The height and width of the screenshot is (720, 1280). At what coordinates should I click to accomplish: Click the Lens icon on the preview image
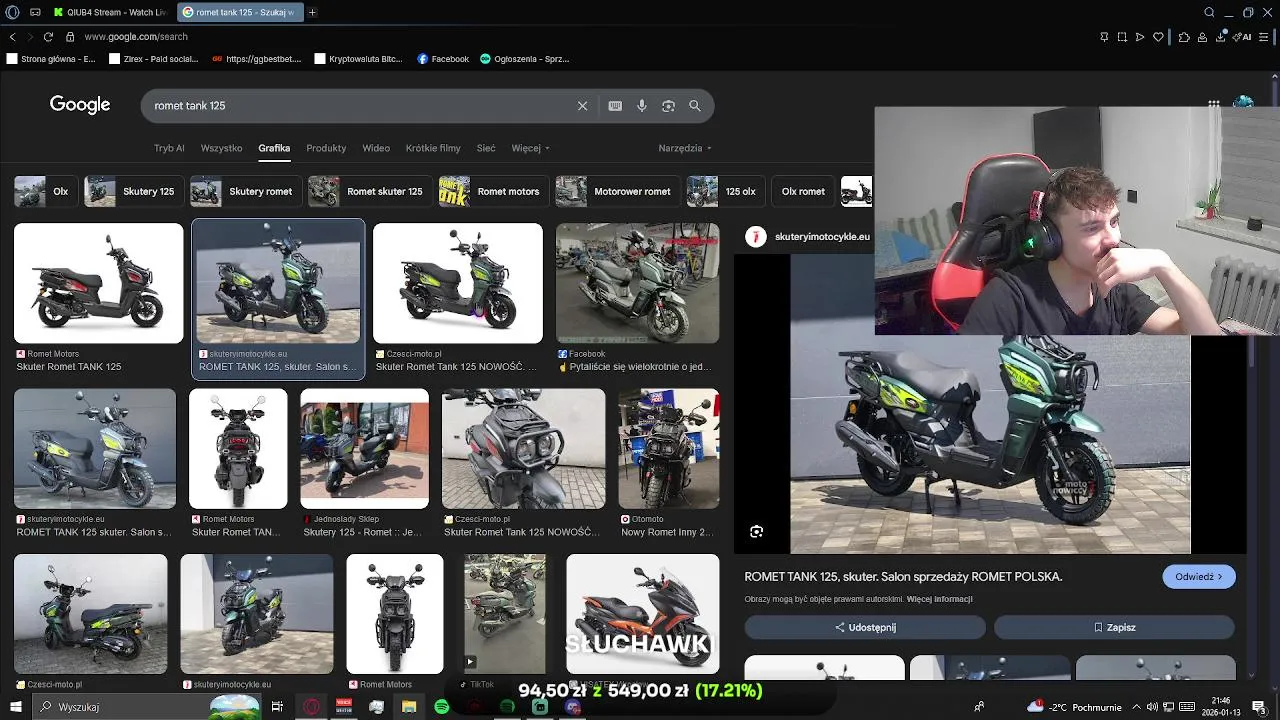(757, 532)
